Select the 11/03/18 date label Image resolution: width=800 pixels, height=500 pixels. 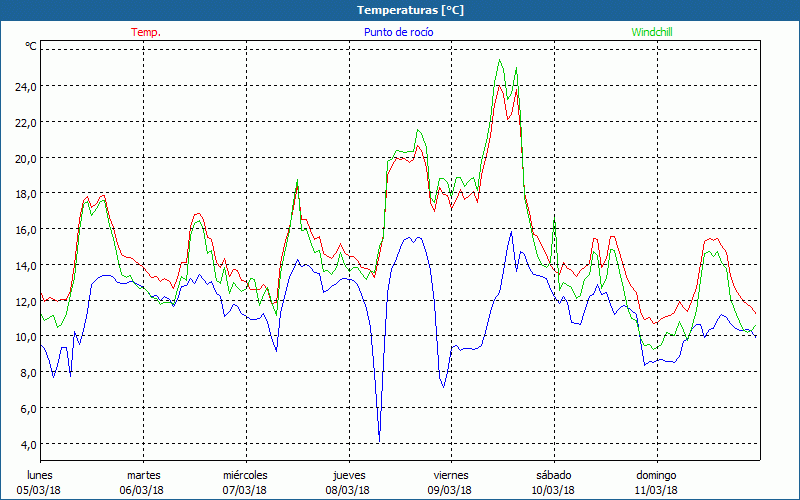point(657,490)
